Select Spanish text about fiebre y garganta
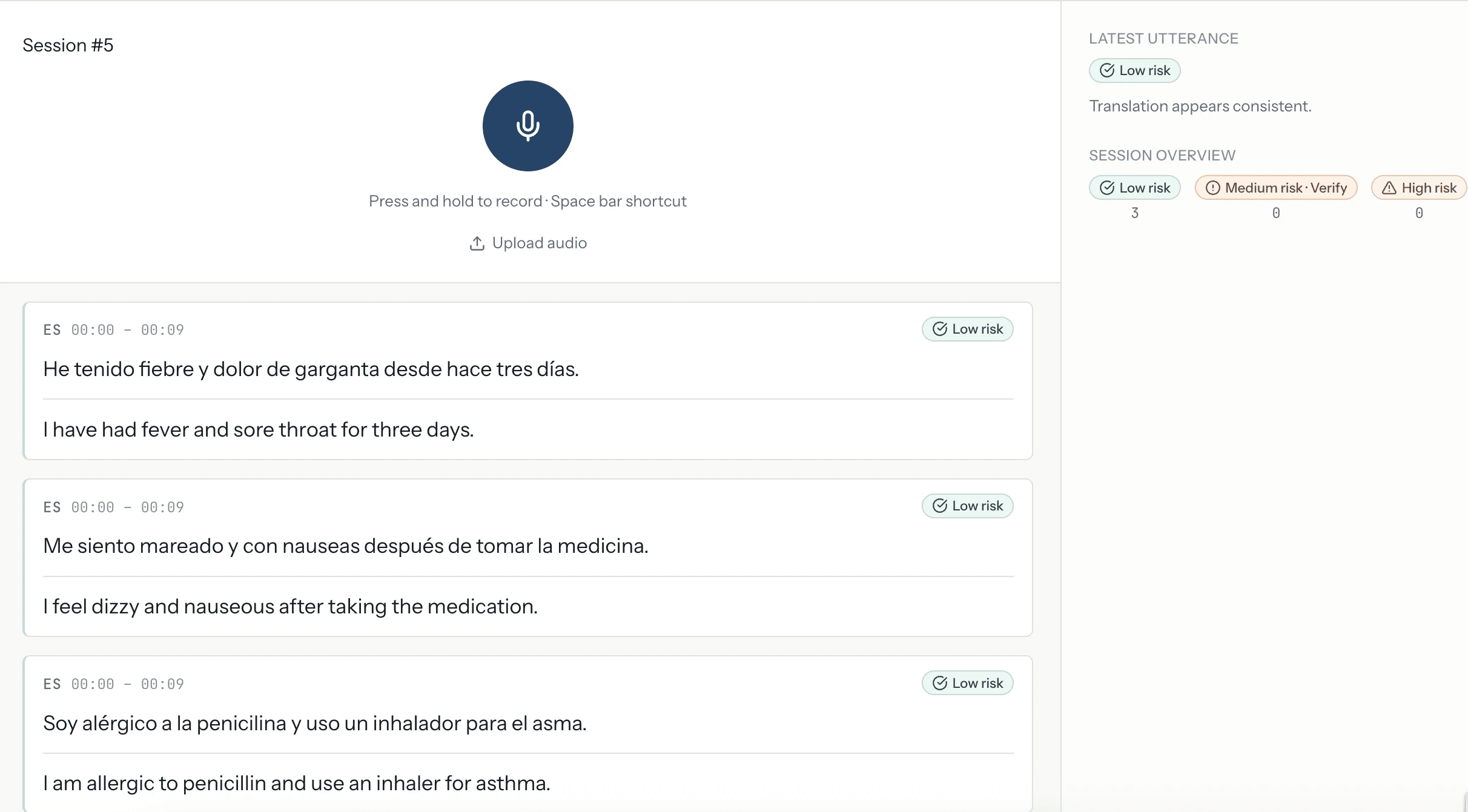1468x812 pixels. 311,369
